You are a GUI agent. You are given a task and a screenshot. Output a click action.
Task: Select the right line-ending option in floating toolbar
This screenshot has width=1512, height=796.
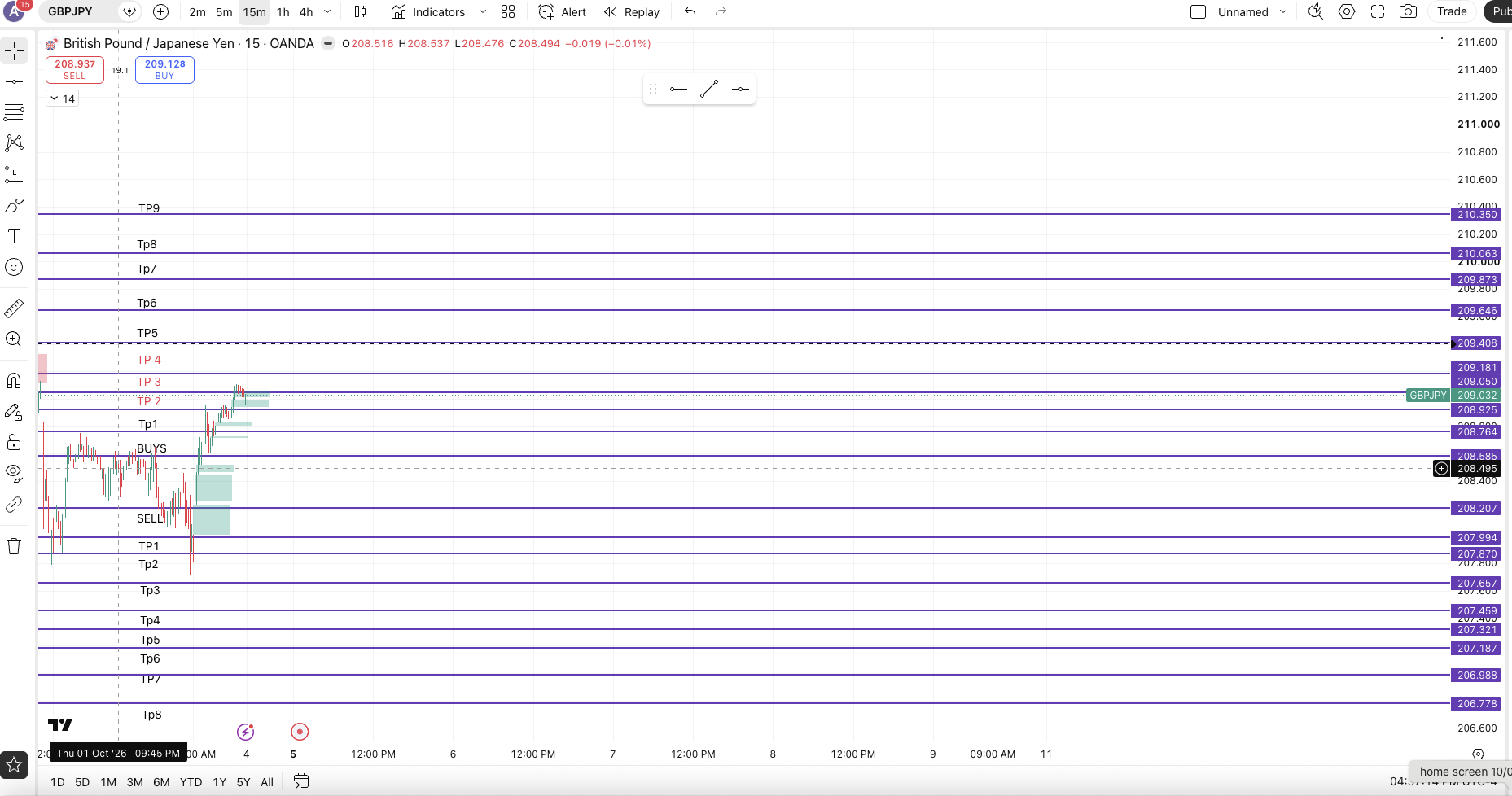point(740,89)
